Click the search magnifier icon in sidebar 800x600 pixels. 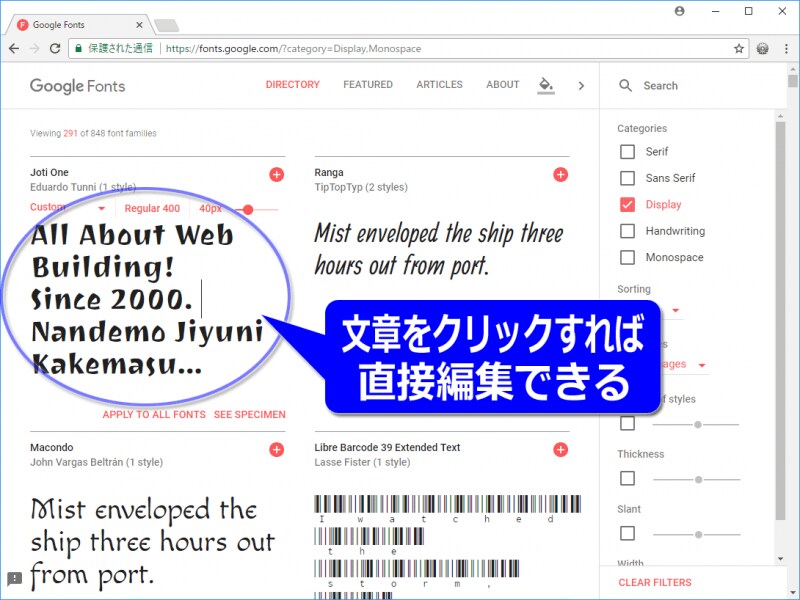click(626, 86)
